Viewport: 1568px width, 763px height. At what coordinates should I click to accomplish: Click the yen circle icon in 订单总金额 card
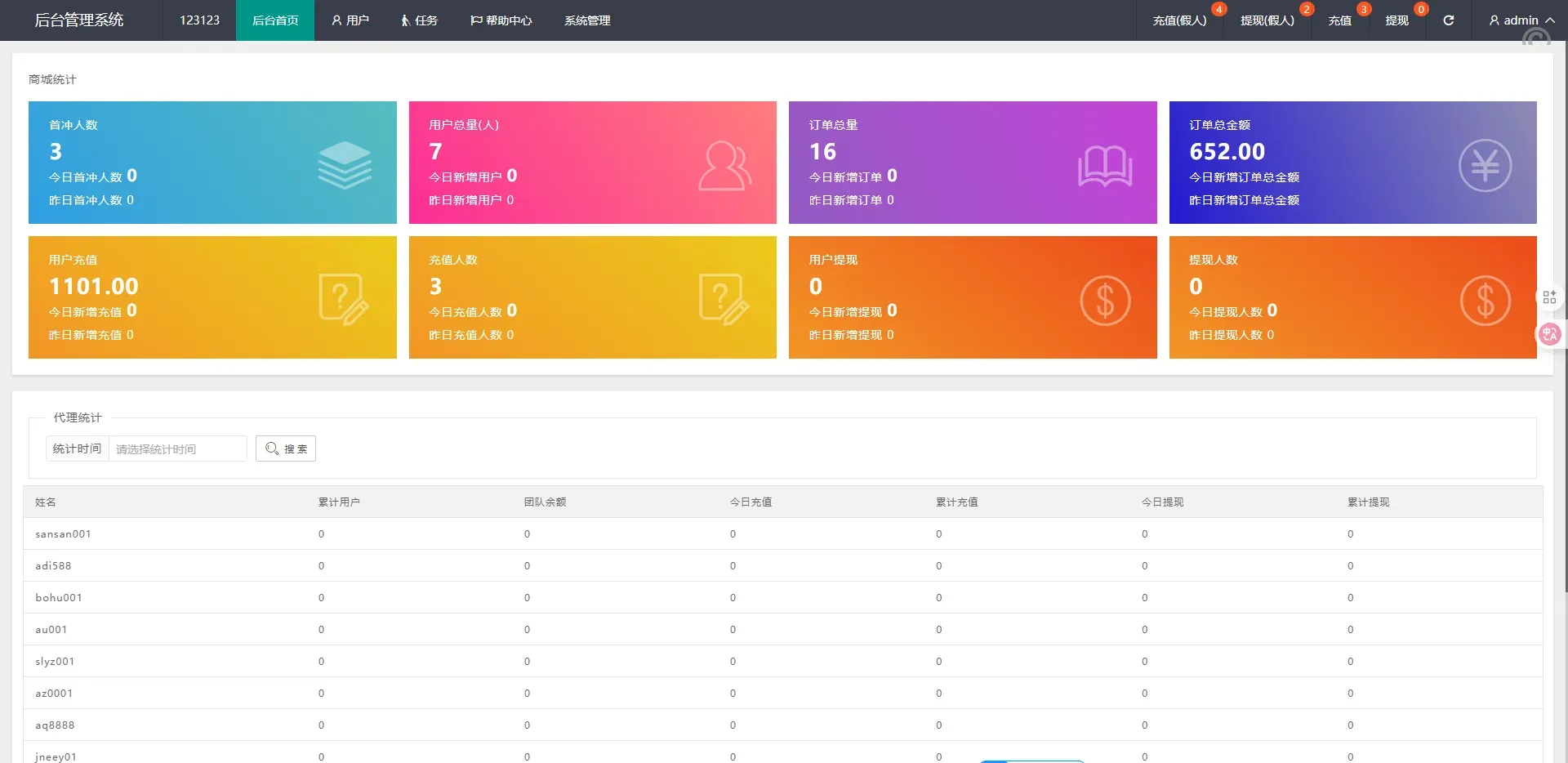point(1484,166)
